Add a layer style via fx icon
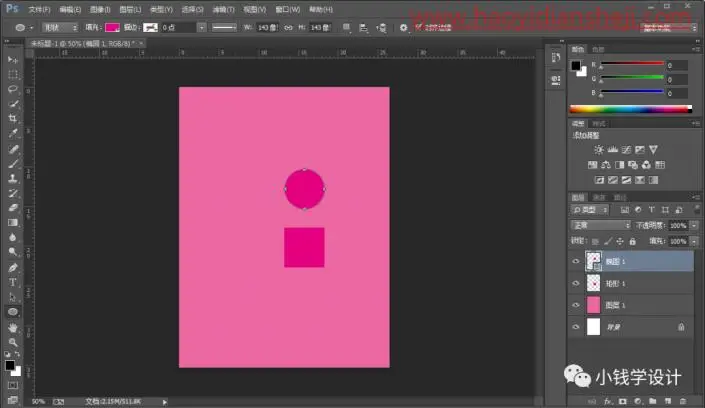 607,401
